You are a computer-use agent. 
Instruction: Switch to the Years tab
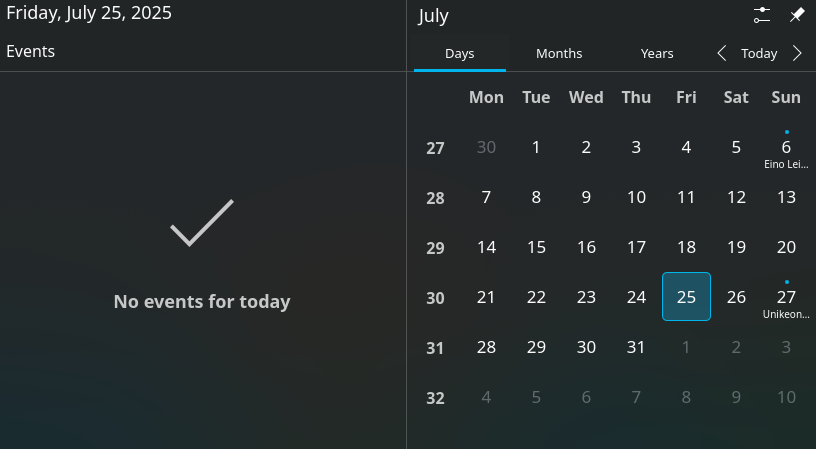[x=657, y=54]
